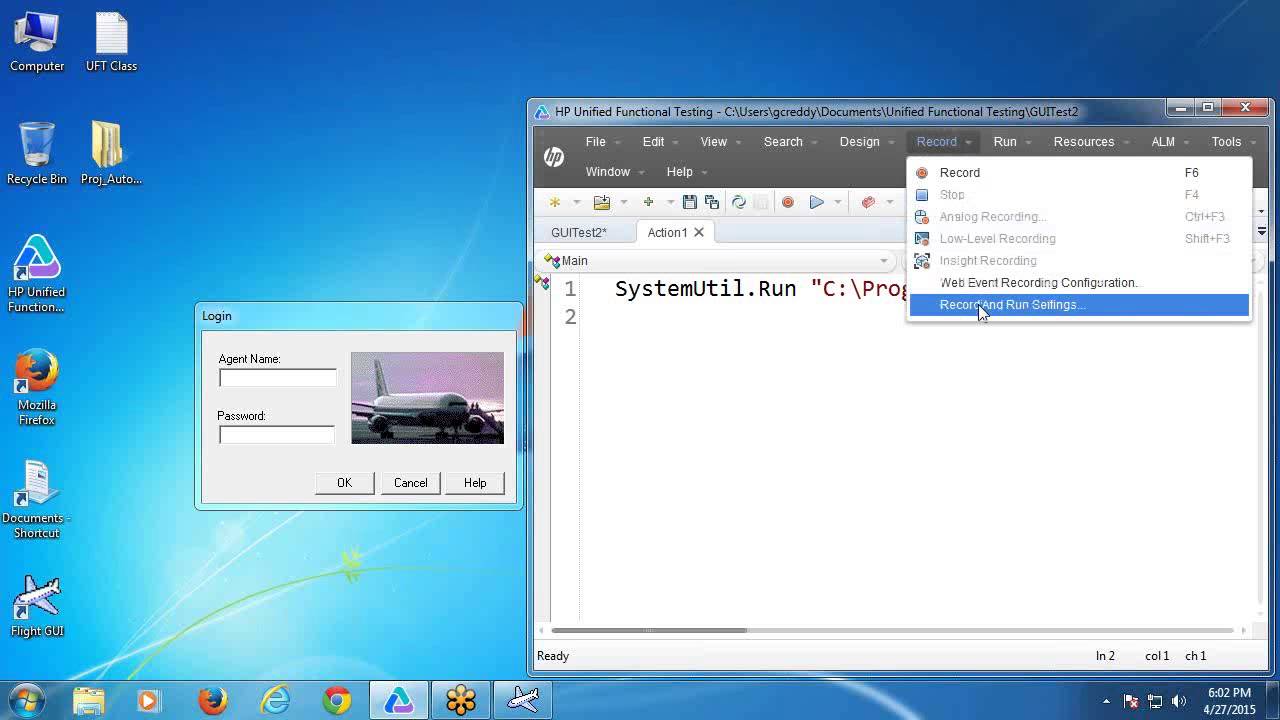Open Firefox from the taskbar
1280x720 pixels.
(x=212, y=700)
